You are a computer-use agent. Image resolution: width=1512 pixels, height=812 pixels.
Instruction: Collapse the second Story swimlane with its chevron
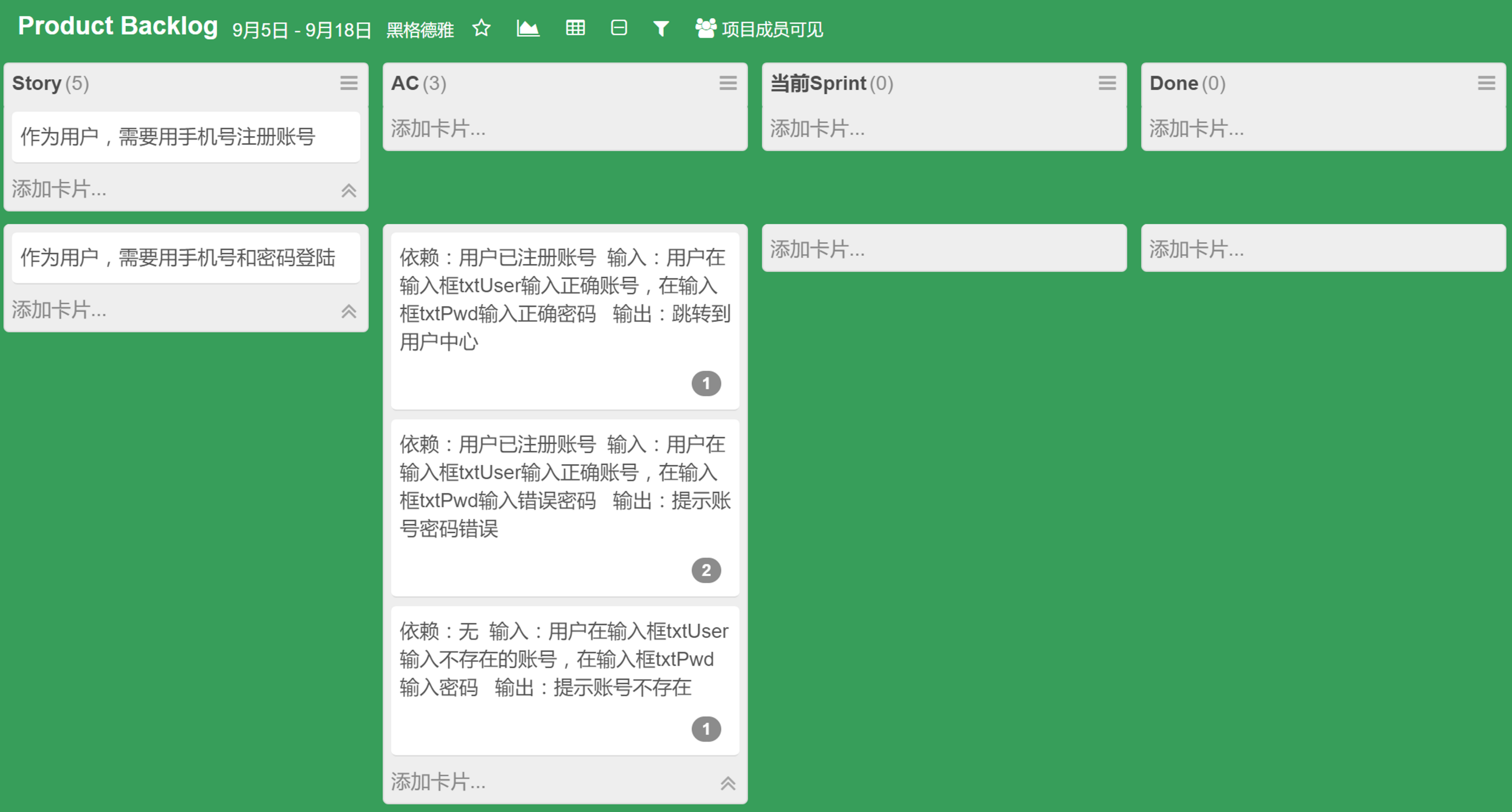tap(349, 311)
